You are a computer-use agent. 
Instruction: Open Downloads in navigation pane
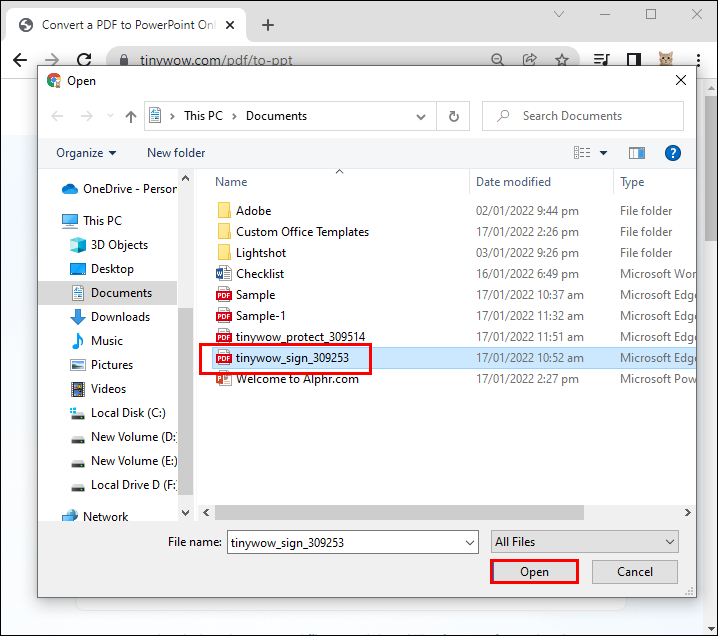(x=110, y=317)
